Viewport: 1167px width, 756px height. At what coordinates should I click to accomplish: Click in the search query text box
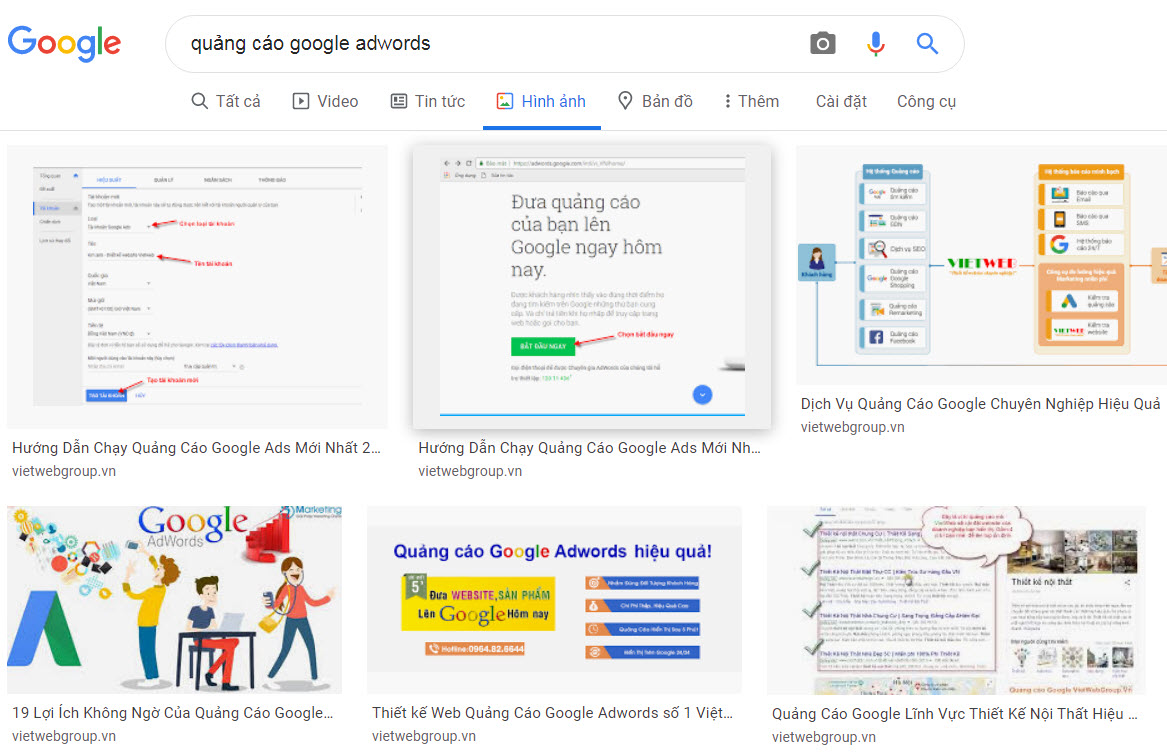pos(480,43)
